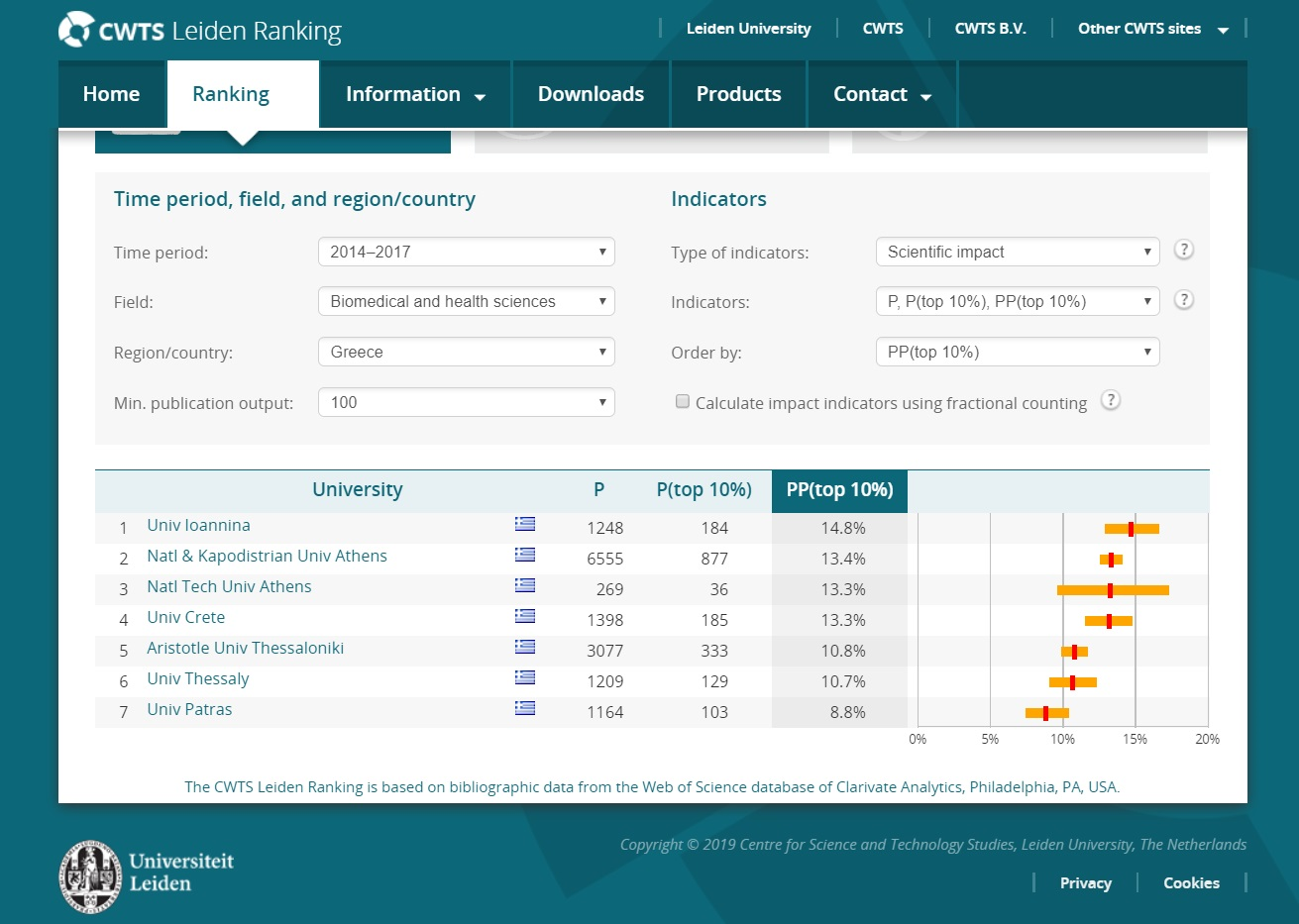Open the Cookies link
1299x924 pixels.
coord(1191,882)
